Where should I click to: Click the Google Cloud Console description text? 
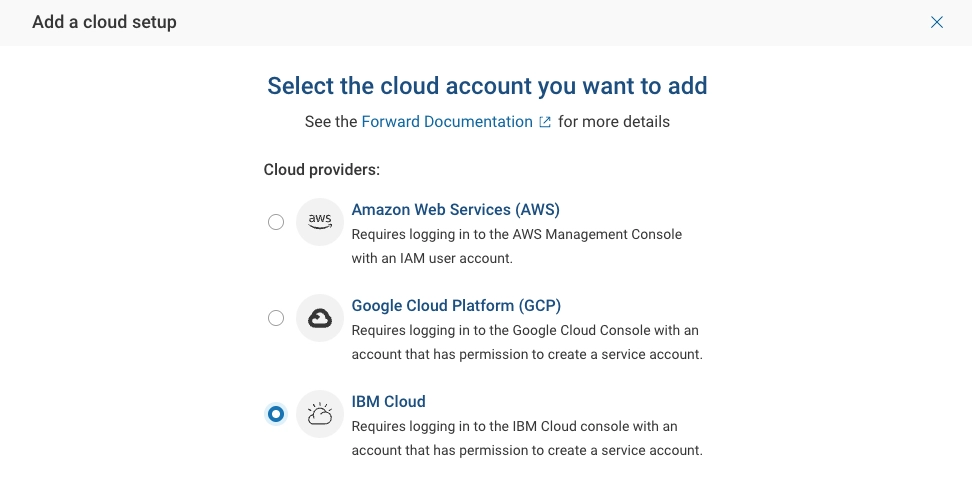point(527,342)
